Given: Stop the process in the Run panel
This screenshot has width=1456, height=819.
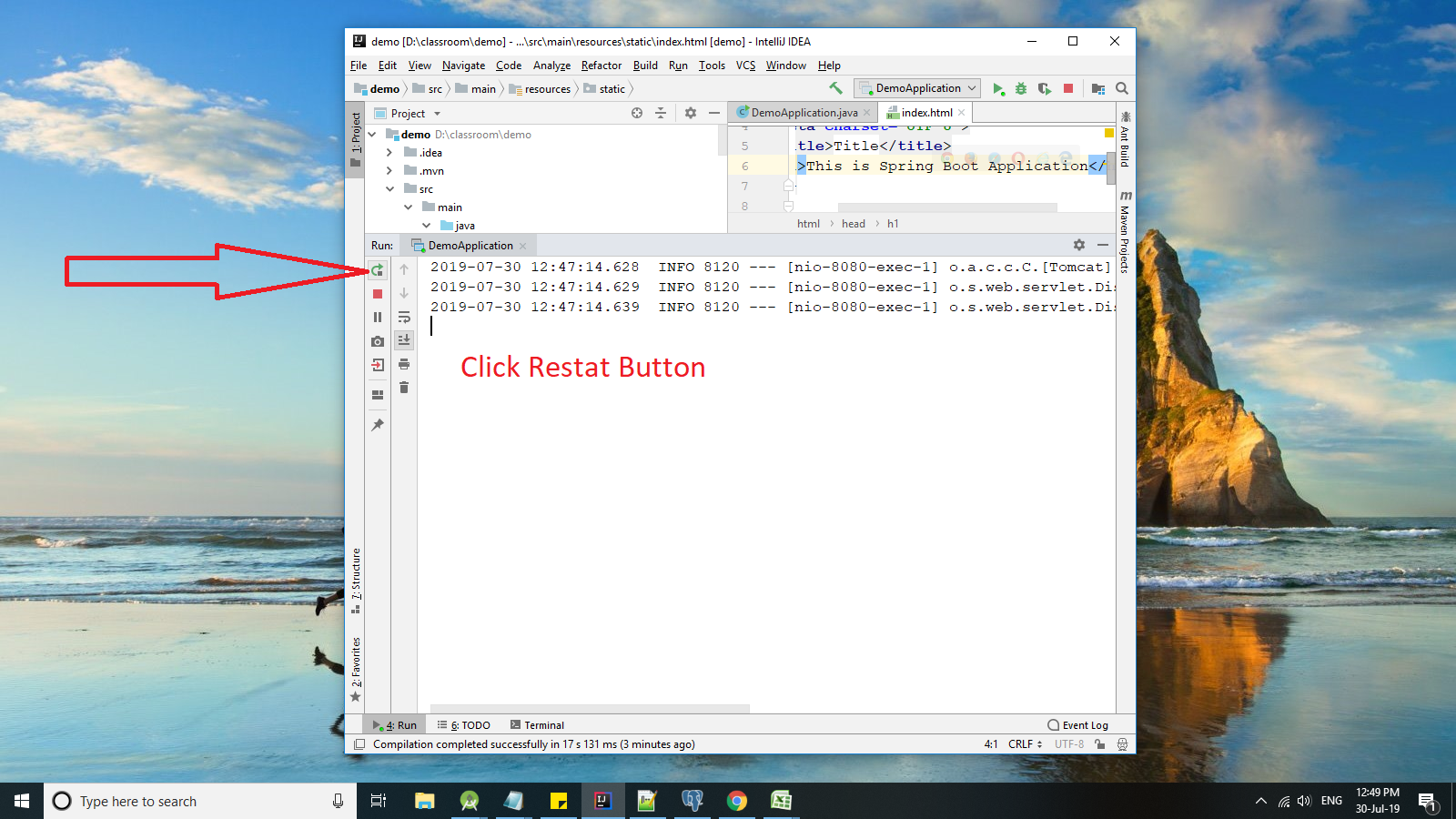Looking at the screenshot, I should [378, 294].
